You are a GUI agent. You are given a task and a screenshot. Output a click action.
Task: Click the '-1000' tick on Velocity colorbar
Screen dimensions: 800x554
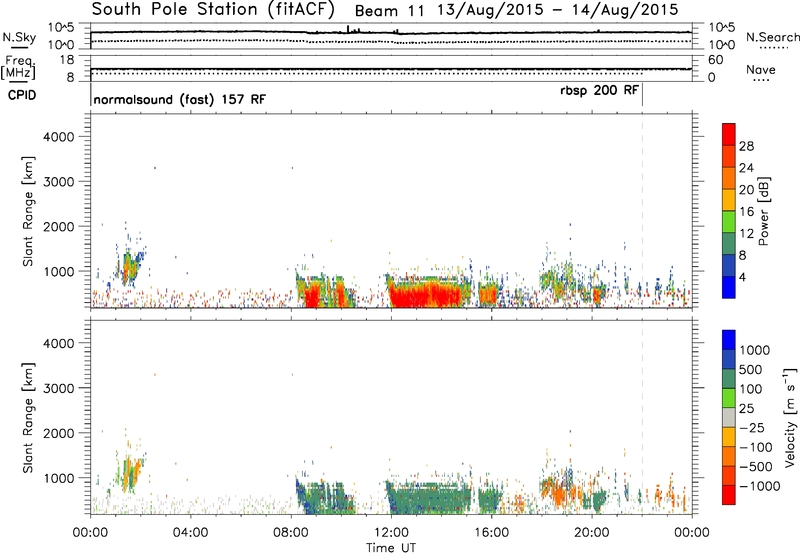pyautogui.click(x=759, y=486)
